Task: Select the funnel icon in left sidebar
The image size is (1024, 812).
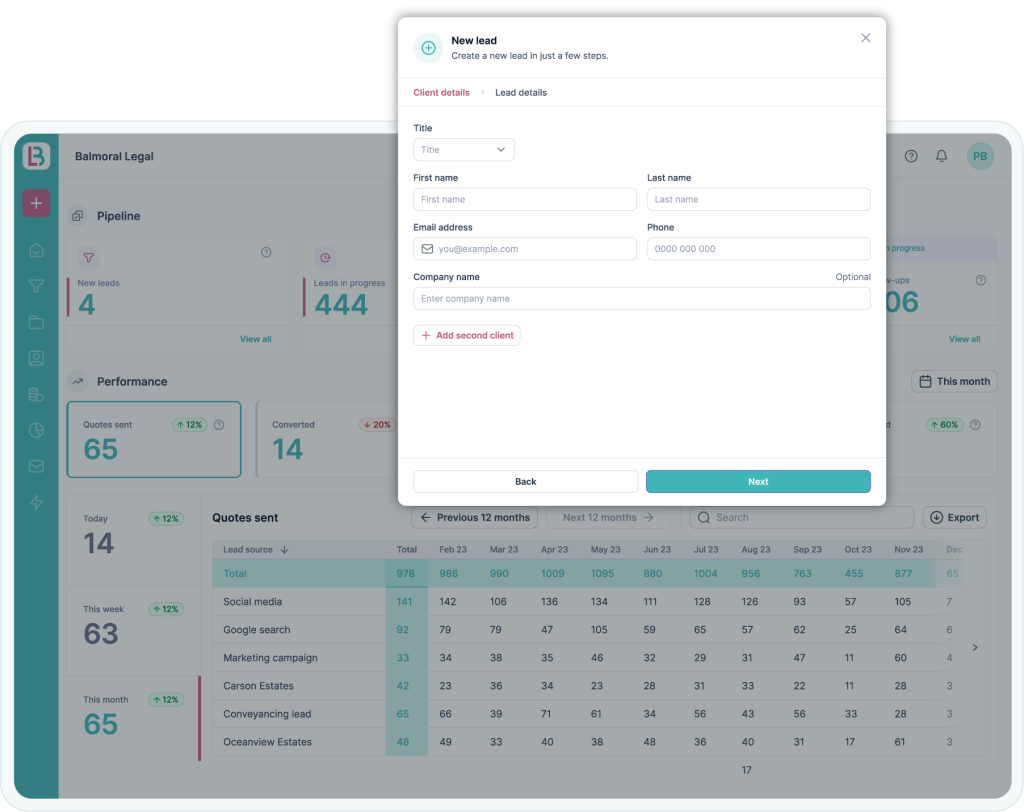Action: click(36, 286)
